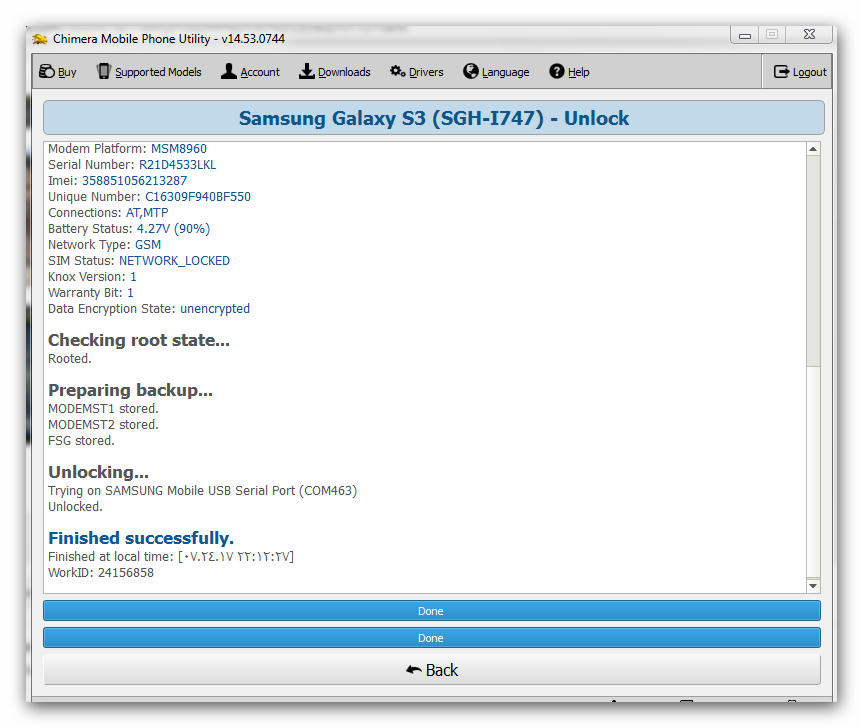
Task: Click the 'Preparing backup...' heading
Action: [130, 390]
